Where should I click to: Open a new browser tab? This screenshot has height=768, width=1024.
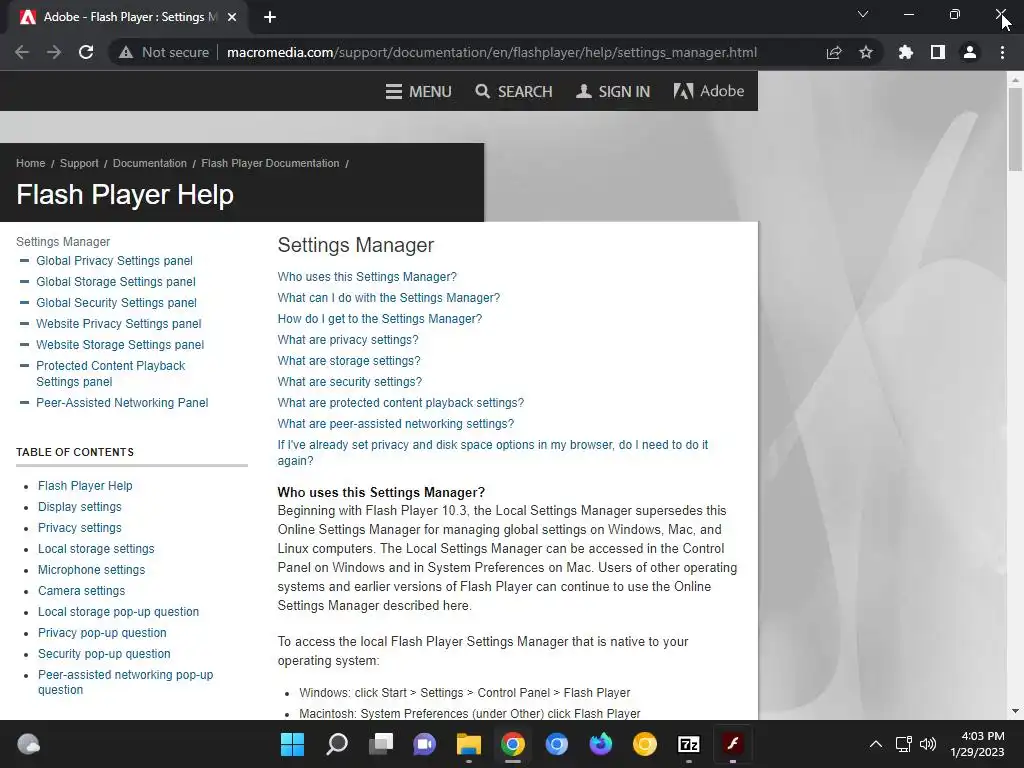(x=270, y=17)
